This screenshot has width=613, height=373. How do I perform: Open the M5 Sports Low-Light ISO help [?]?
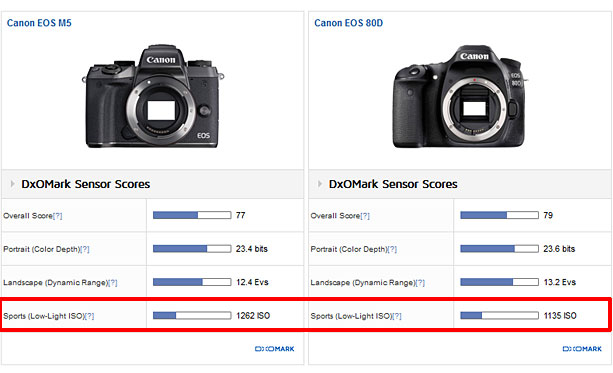click(x=89, y=316)
